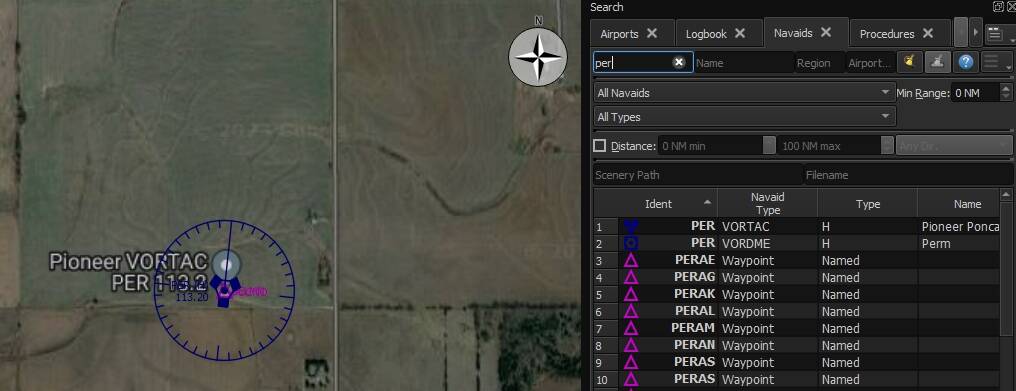Expand the All Types dropdown
Image resolution: width=1016 pixels, height=391 pixels.
coord(745,117)
